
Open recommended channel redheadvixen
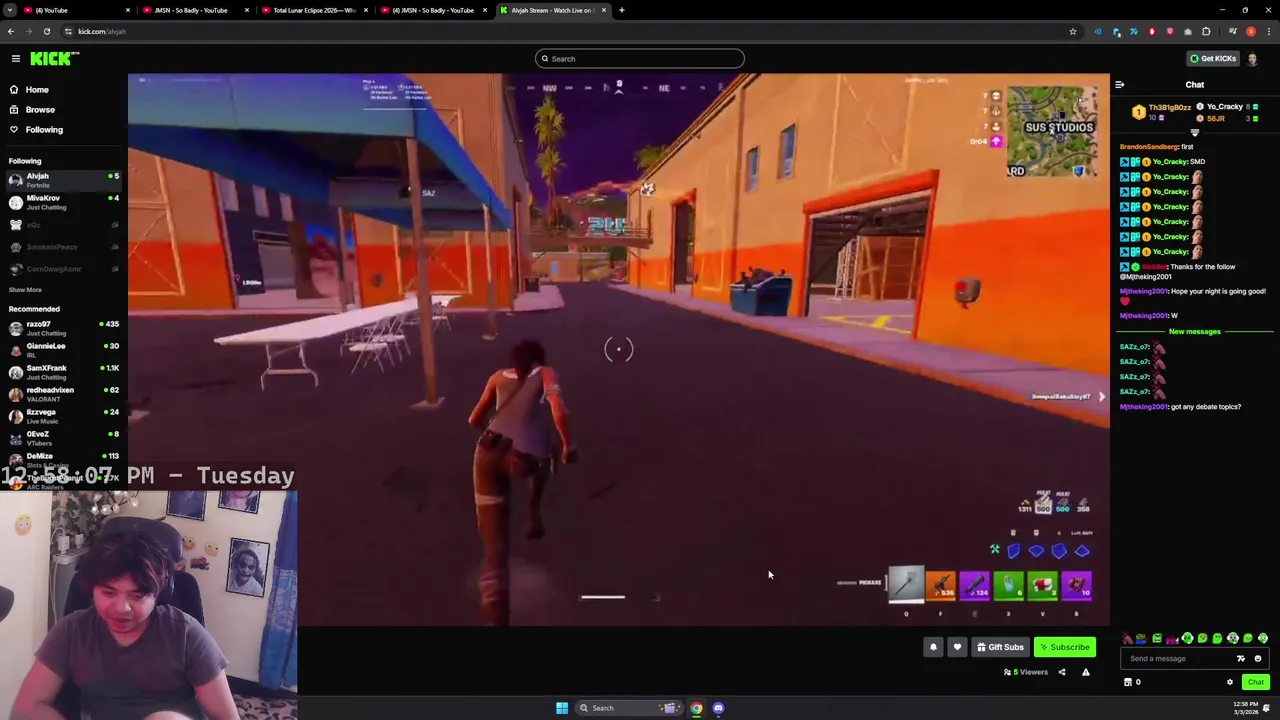(x=62, y=394)
